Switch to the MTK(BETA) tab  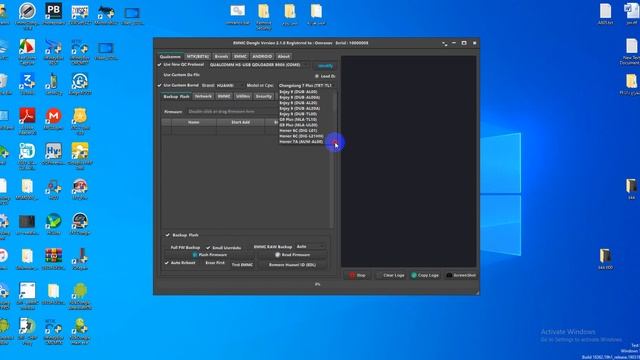point(198,57)
